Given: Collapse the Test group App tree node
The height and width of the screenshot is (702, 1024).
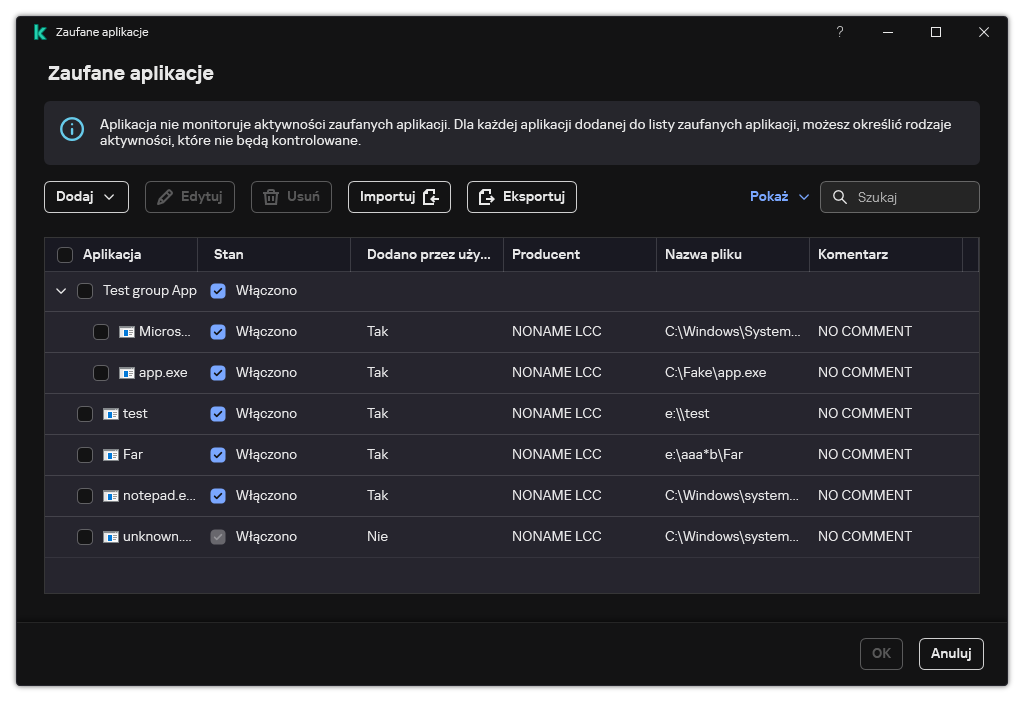Looking at the screenshot, I should 61,291.
